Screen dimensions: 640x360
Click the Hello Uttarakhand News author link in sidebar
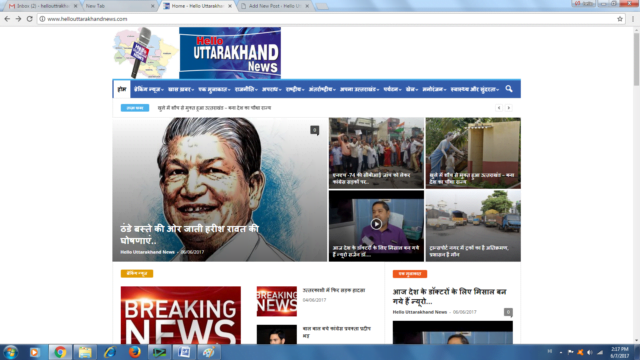(x=420, y=312)
